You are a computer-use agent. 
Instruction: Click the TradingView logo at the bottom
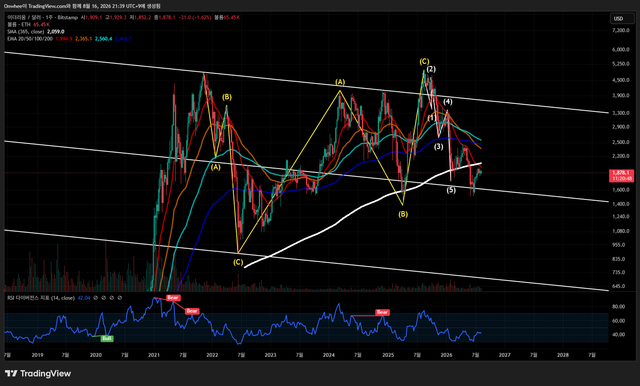pos(38,373)
